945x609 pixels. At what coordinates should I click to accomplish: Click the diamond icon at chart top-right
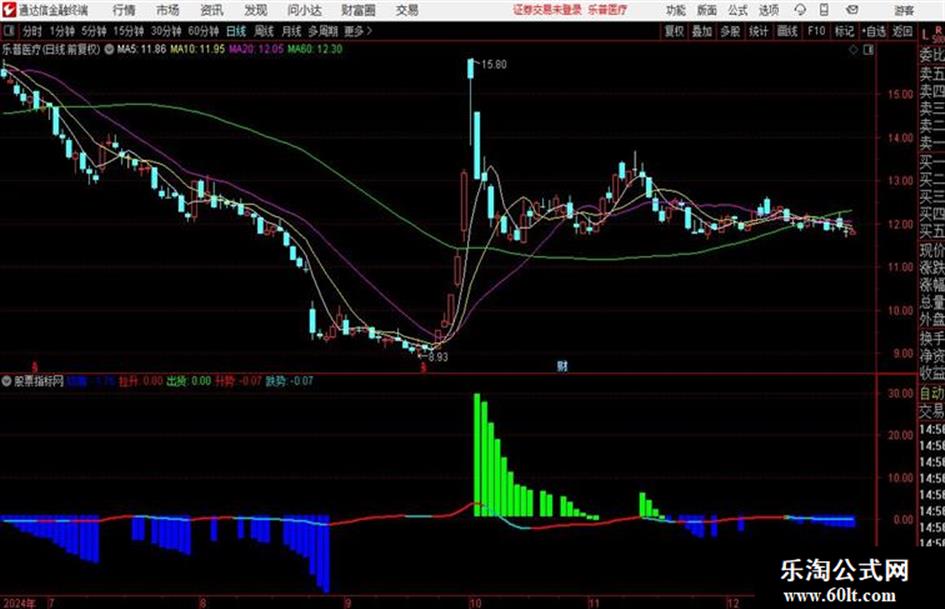coord(853,50)
